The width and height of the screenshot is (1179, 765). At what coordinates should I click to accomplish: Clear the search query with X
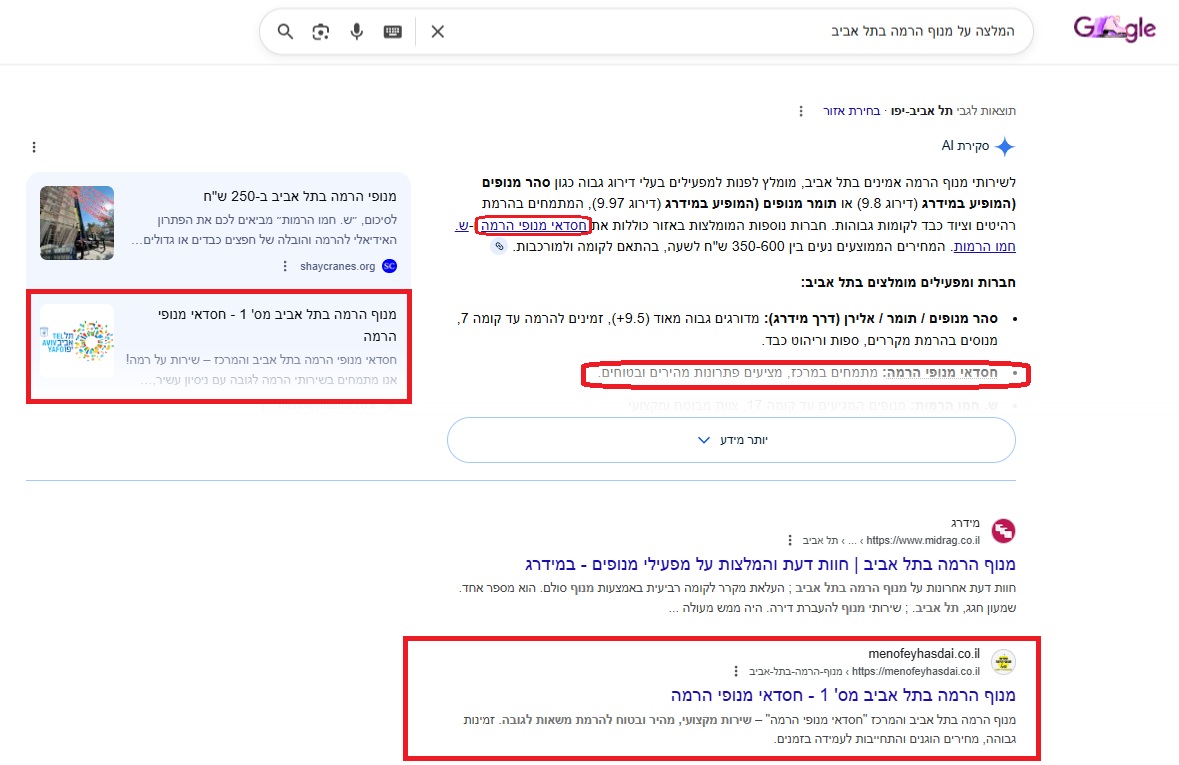437,32
